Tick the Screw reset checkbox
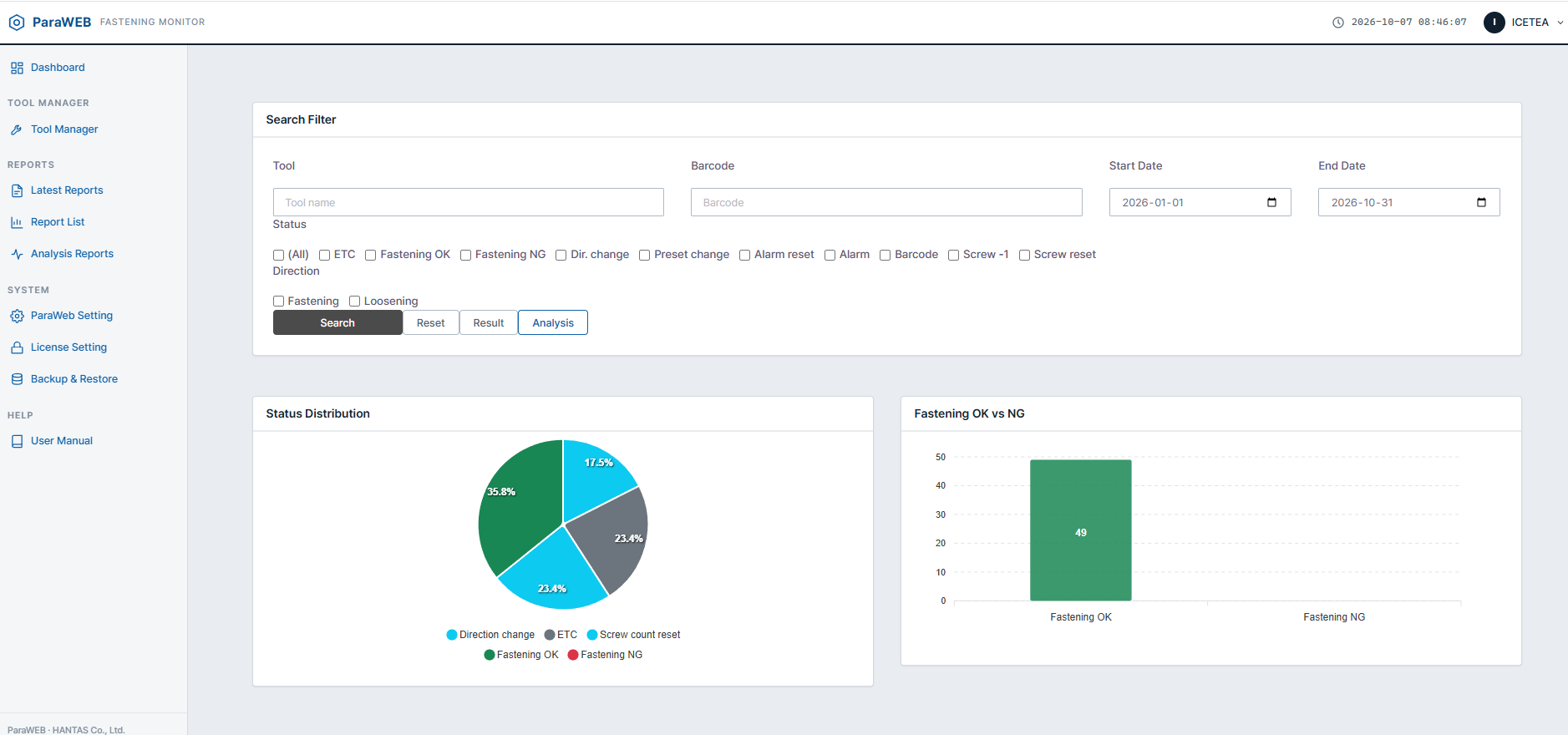 point(1025,255)
